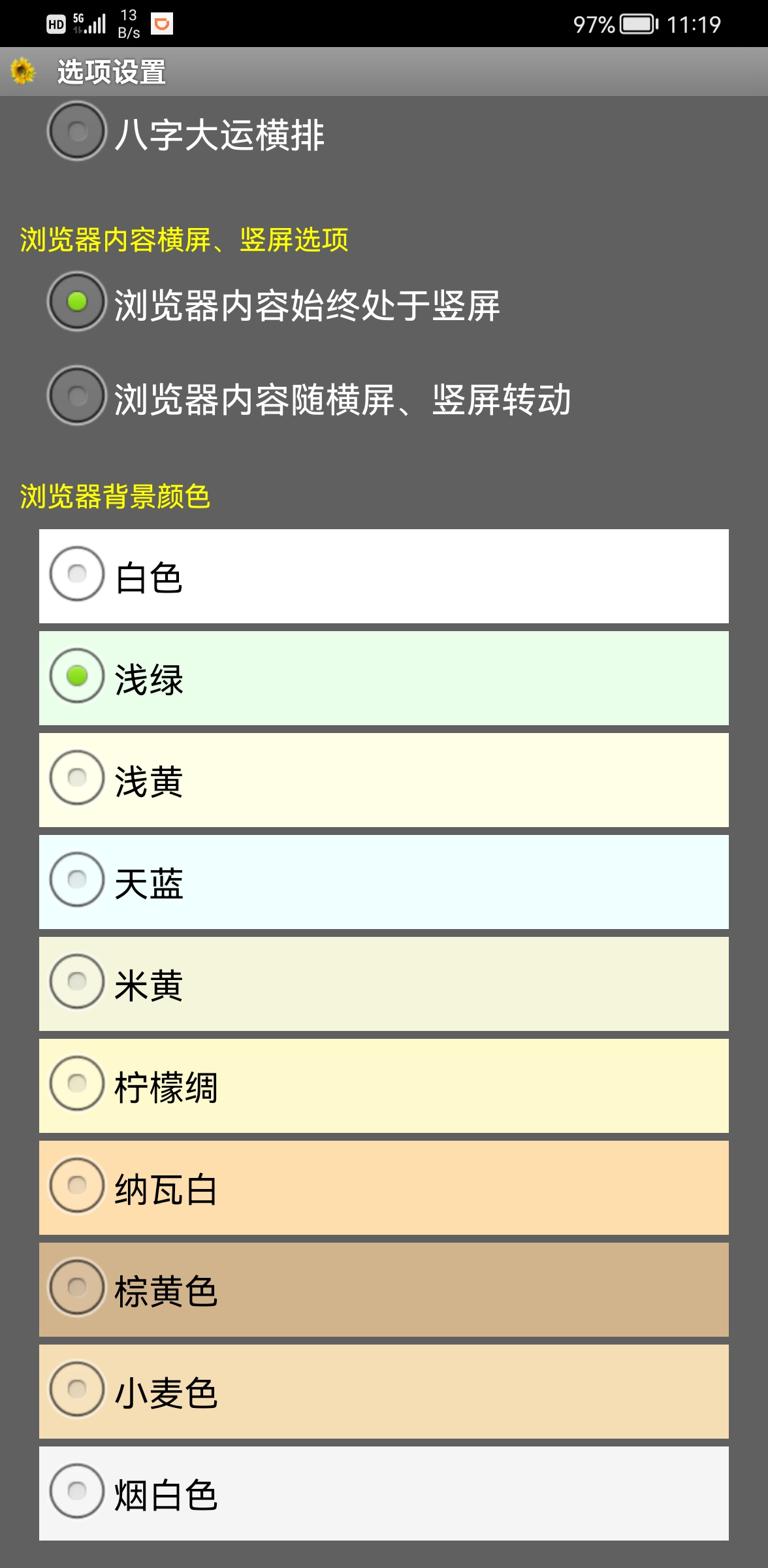Enable 浏览器内容随横屏、竖屏转动 radio button
The height and width of the screenshot is (1568, 768).
[x=77, y=395]
